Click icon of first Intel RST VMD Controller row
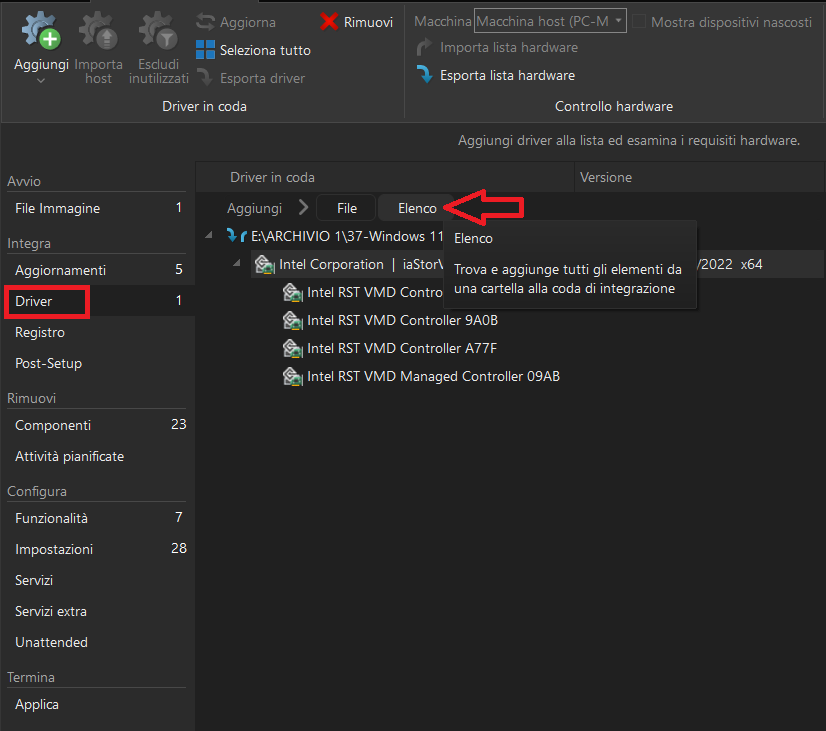826x731 pixels. 292,292
